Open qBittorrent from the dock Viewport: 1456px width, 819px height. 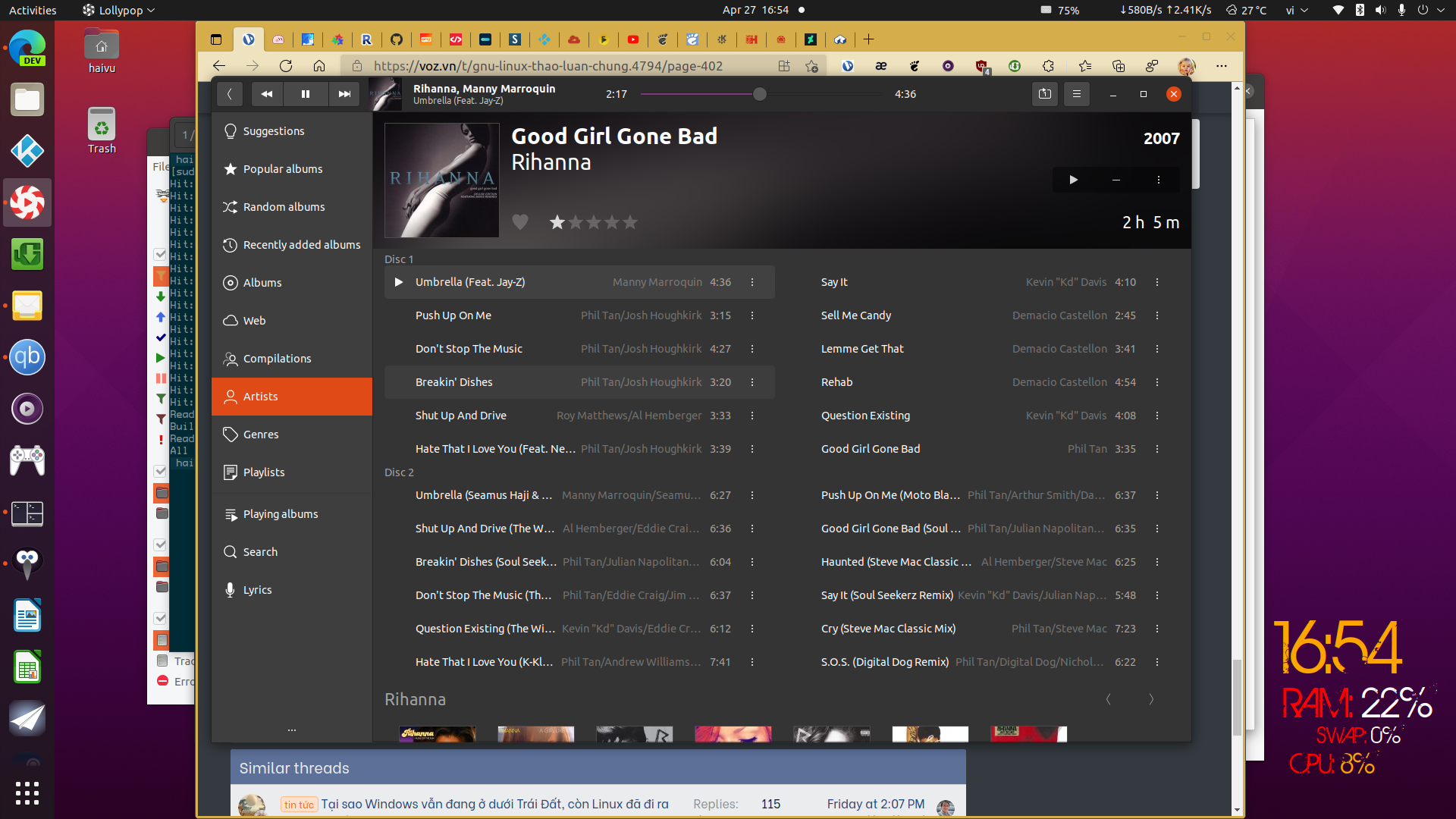tap(27, 357)
